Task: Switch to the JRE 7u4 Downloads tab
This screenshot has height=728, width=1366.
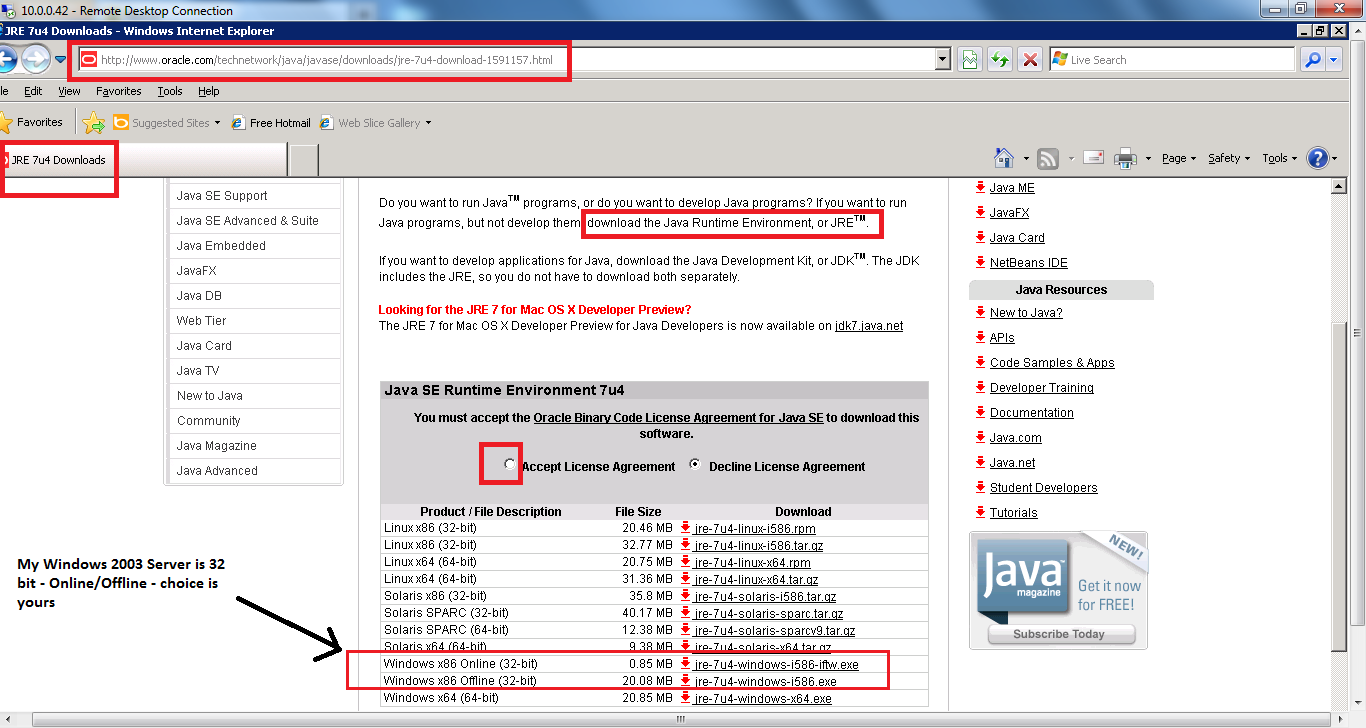Action: [x=60, y=160]
